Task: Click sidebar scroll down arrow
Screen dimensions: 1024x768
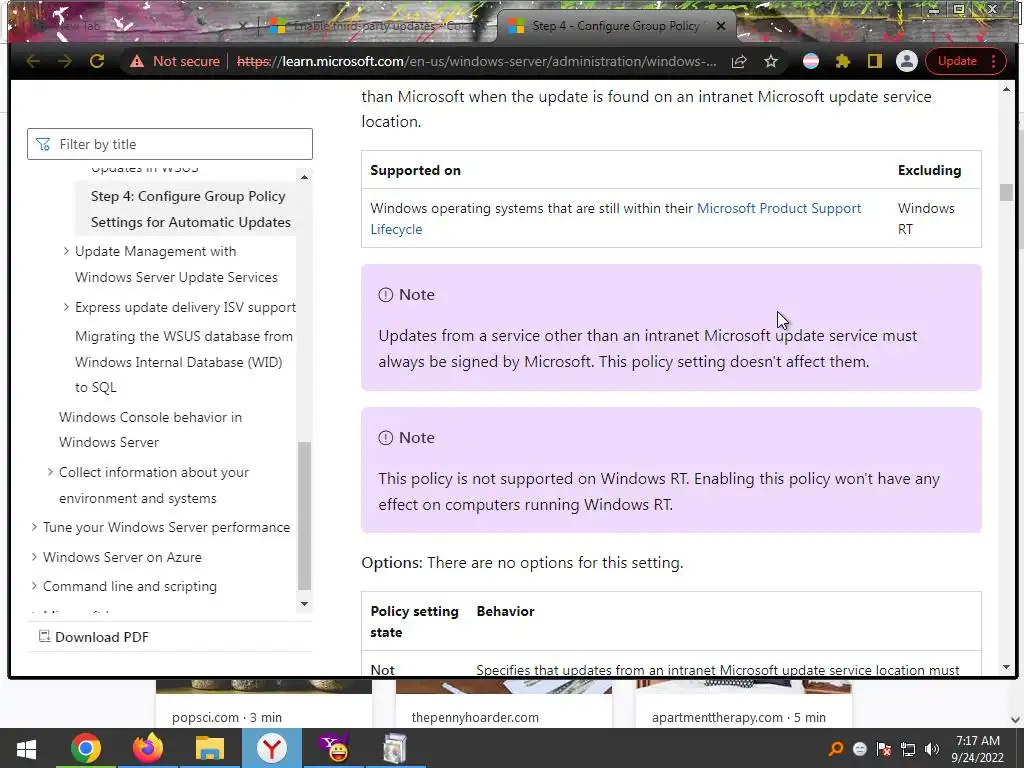Action: click(x=304, y=604)
